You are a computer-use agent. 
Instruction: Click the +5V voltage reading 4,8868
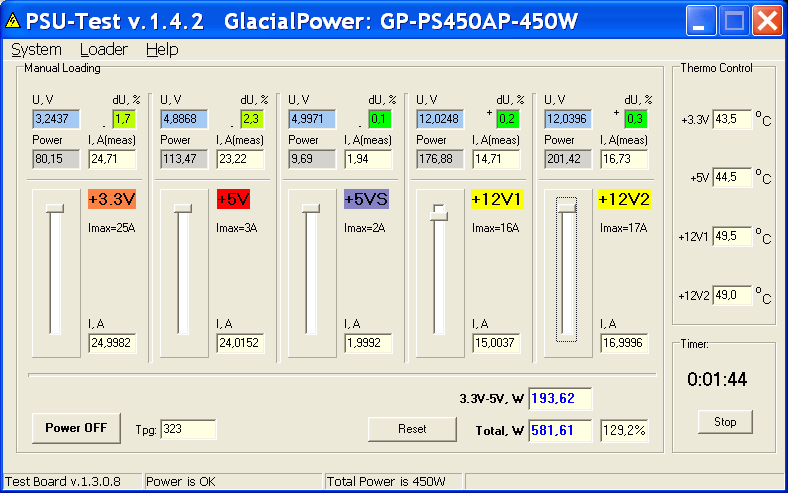pyautogui.click(x=184, y=119)
